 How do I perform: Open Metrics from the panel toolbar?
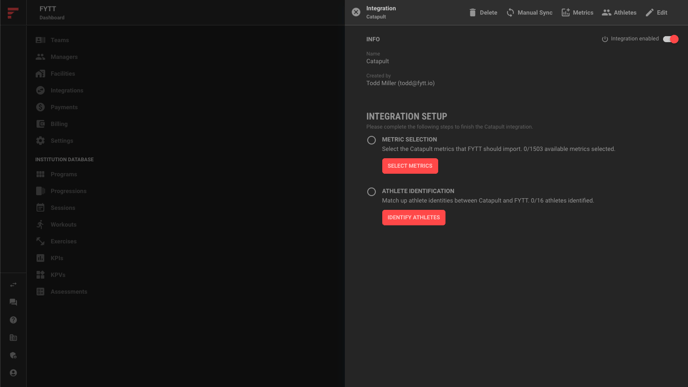[577, 13]
